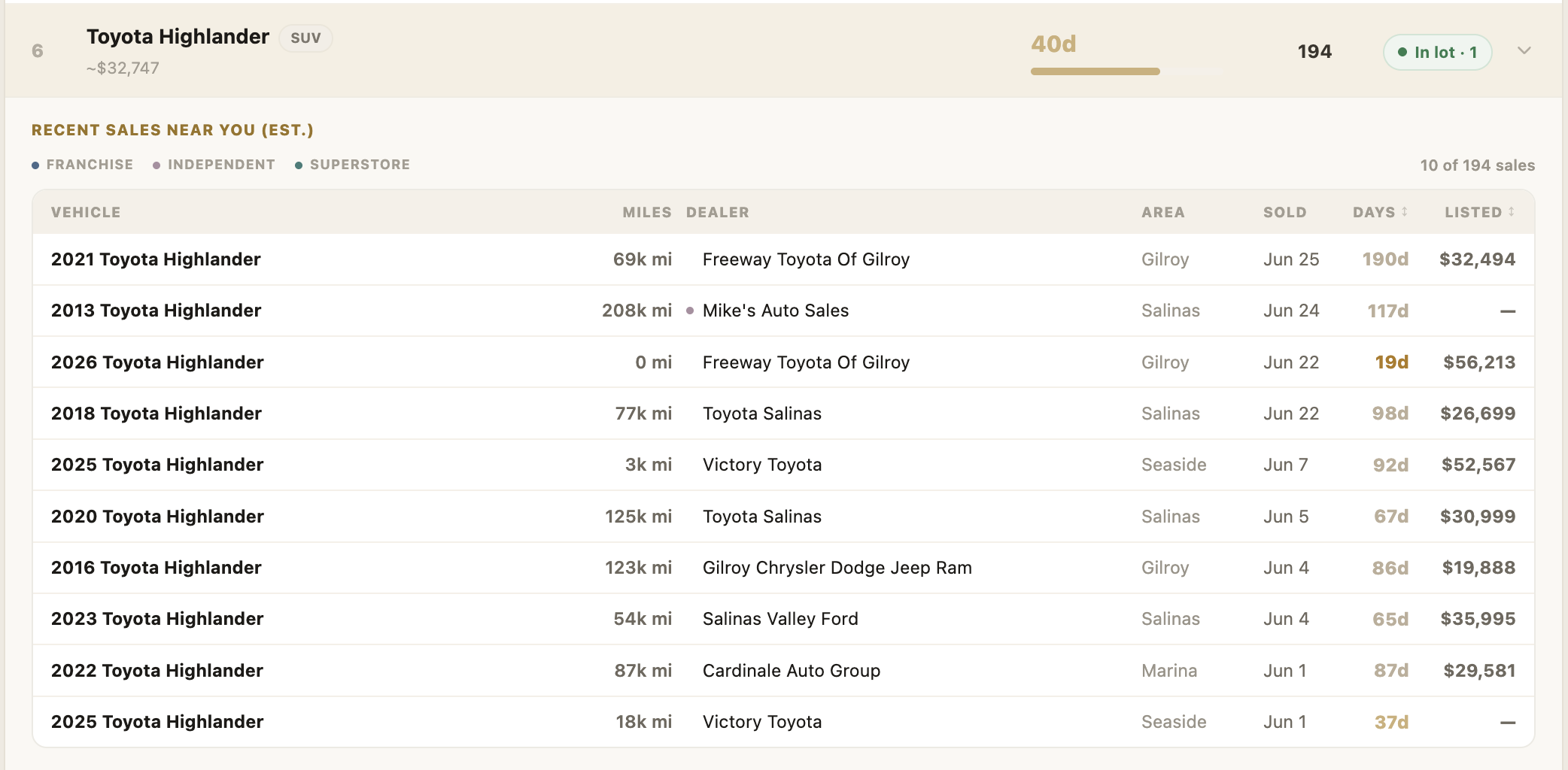This screenshot has width=1568, height=770.
Task: Click the Gilroy Chrysler Dodge Jeep Ram dealer
Action: [837, 568]
